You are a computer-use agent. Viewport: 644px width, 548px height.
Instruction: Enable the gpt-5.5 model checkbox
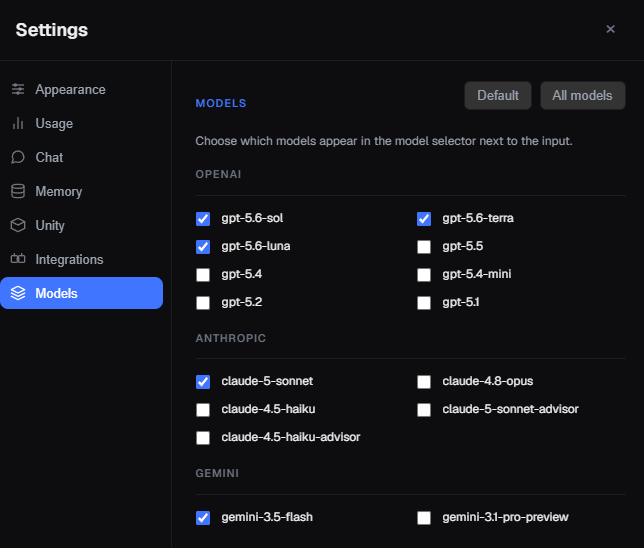pos(424,247)
